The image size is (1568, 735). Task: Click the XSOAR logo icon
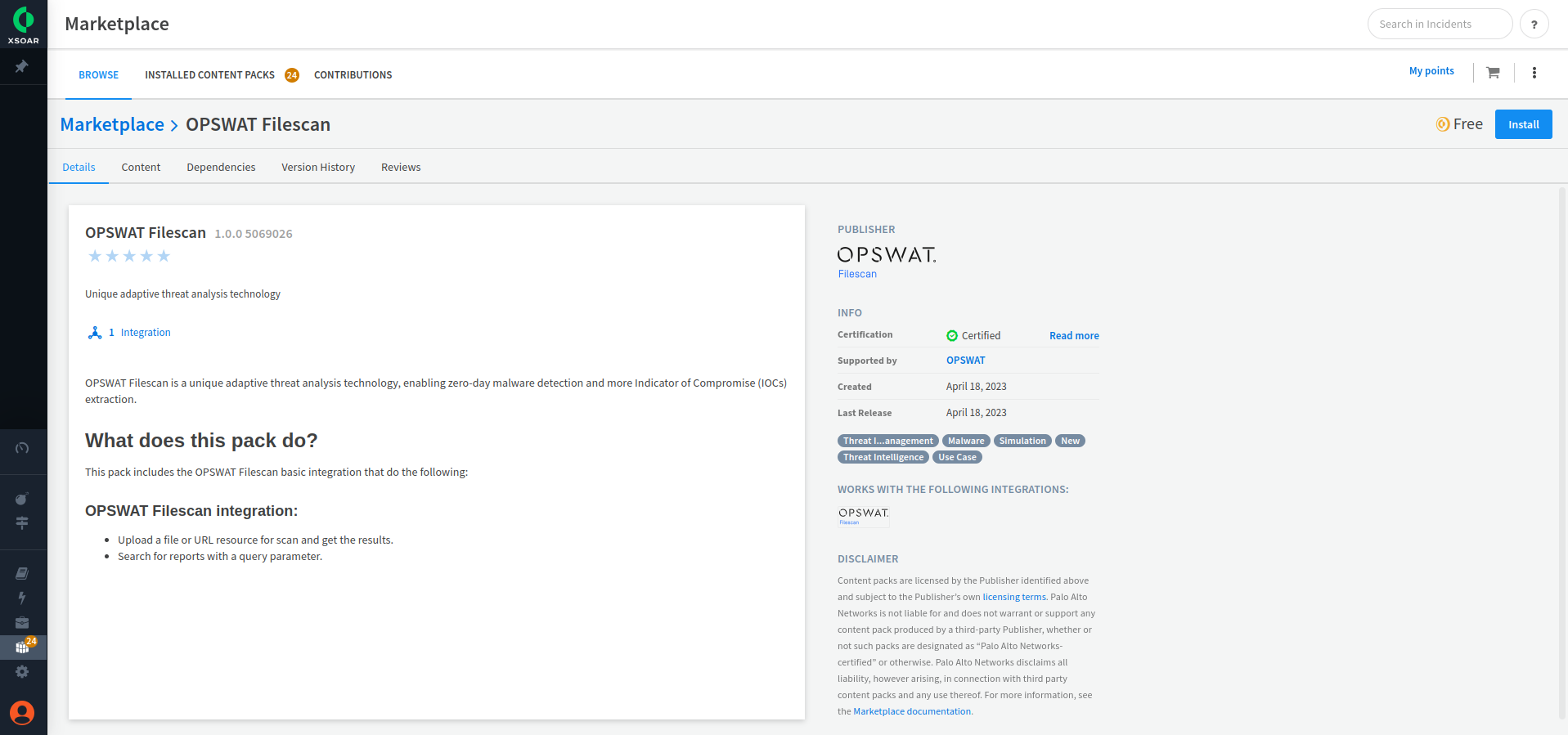24,24
